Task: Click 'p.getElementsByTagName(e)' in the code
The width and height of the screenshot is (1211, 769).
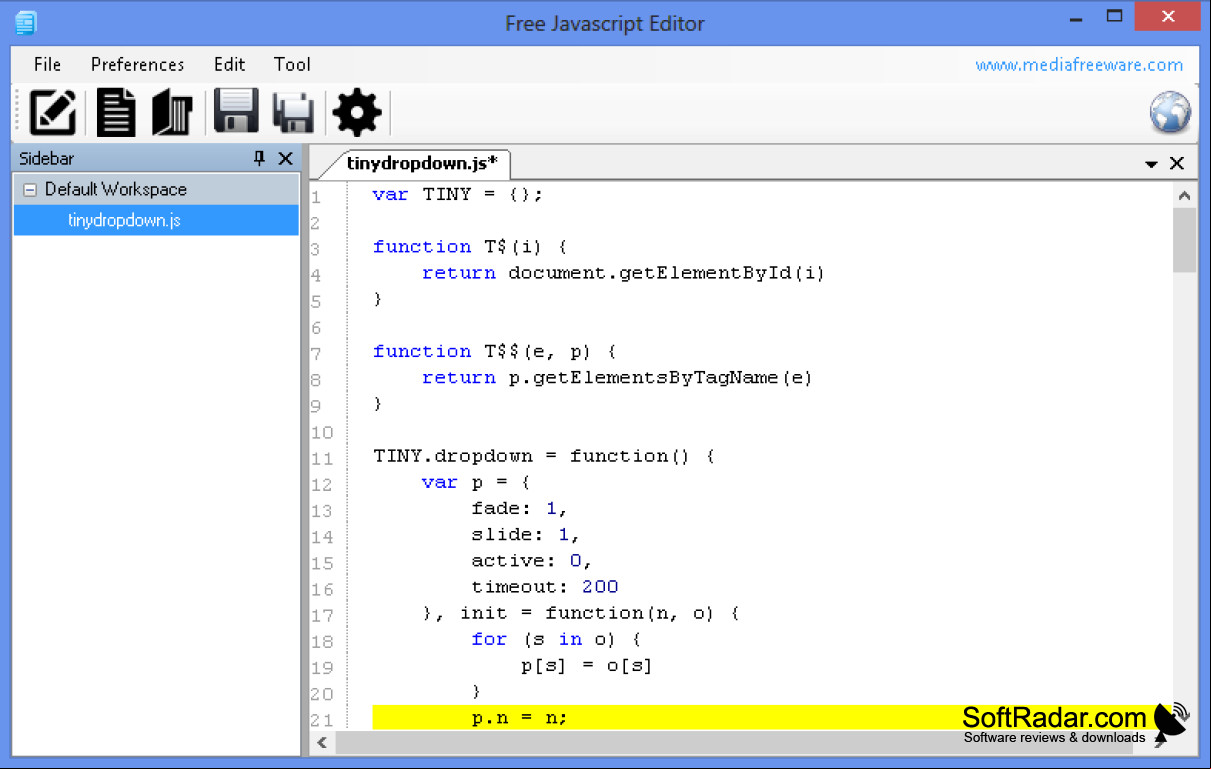Action: pos(661,377)
